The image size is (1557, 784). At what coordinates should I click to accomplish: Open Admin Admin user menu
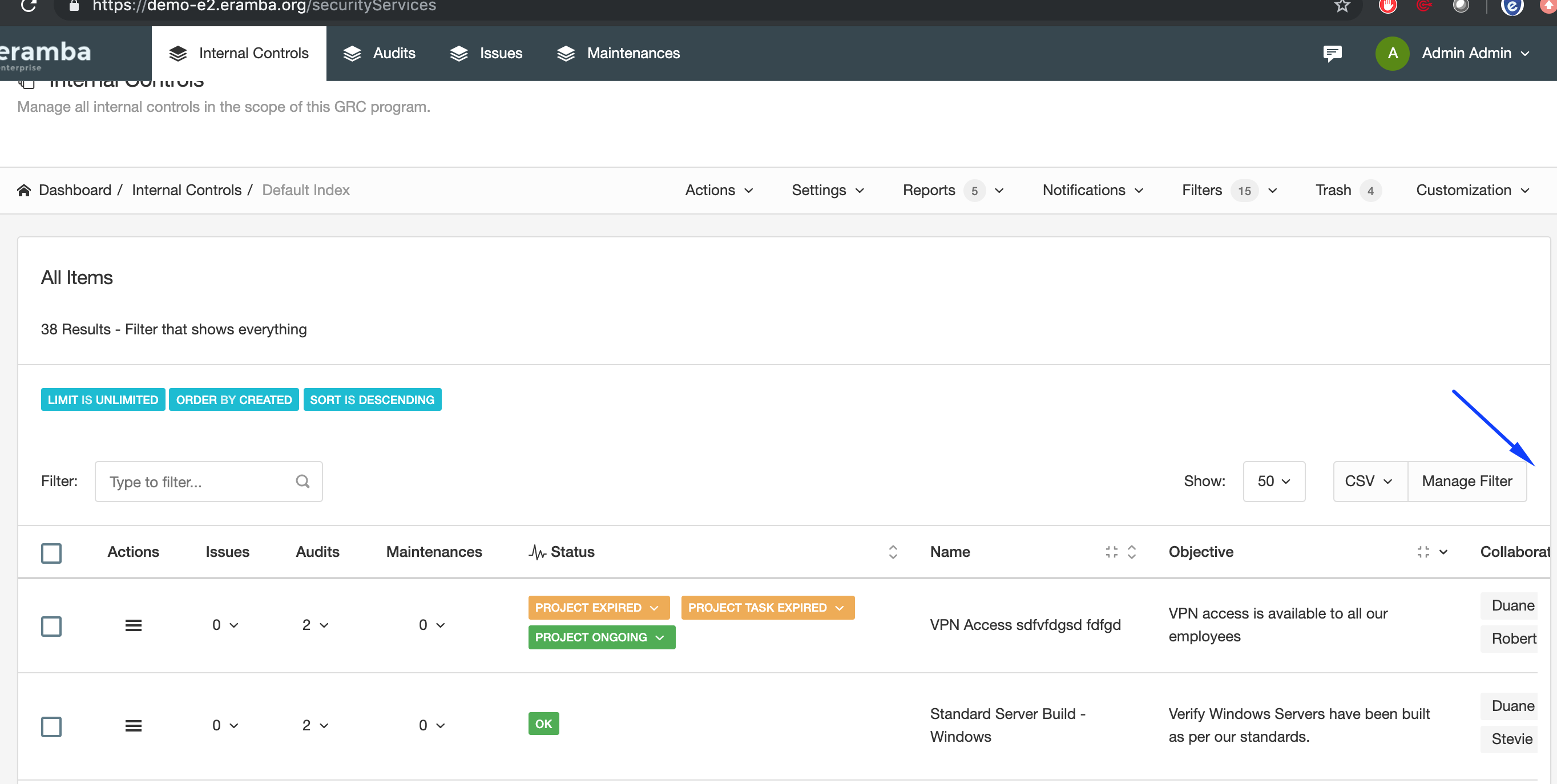pyautogui.click(x=1475, y=53)
